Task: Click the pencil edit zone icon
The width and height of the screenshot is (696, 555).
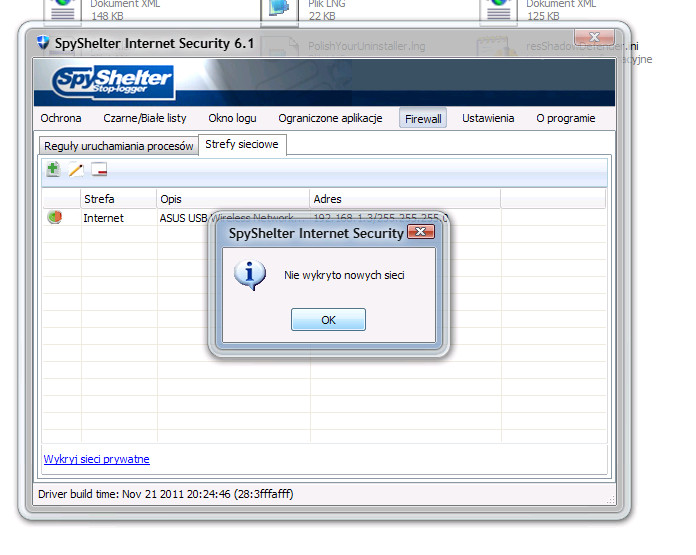Action: click(x=76, y=170)
